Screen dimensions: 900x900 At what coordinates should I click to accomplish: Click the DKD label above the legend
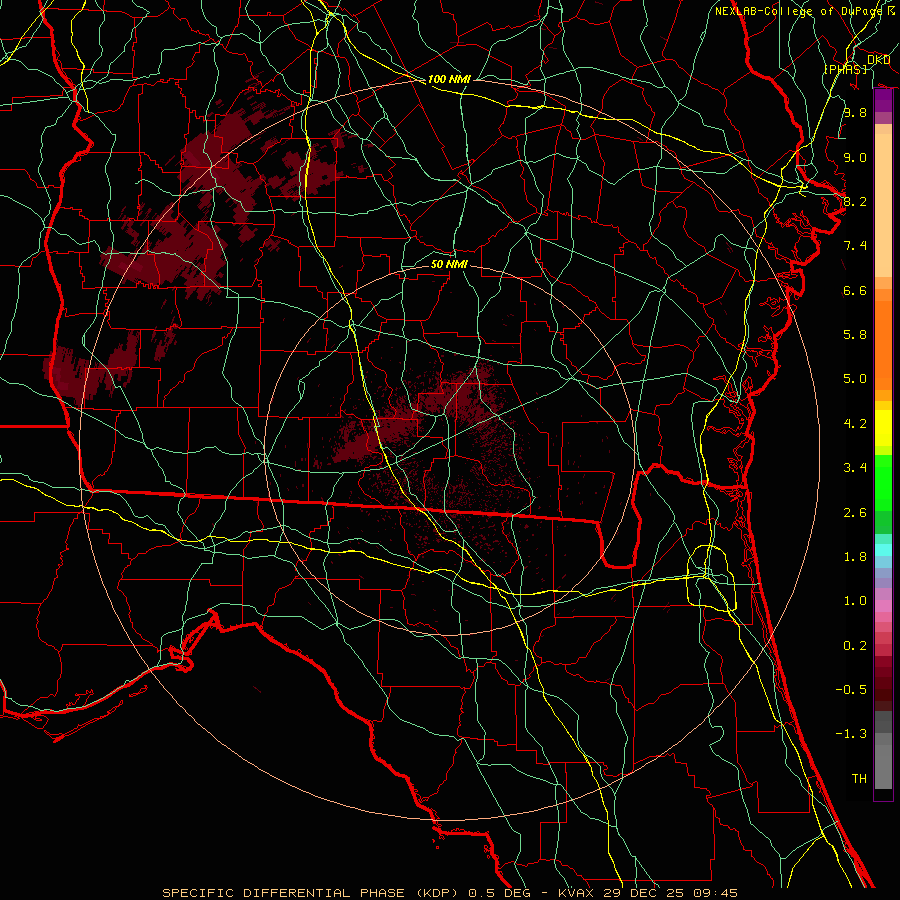[878, 60]
